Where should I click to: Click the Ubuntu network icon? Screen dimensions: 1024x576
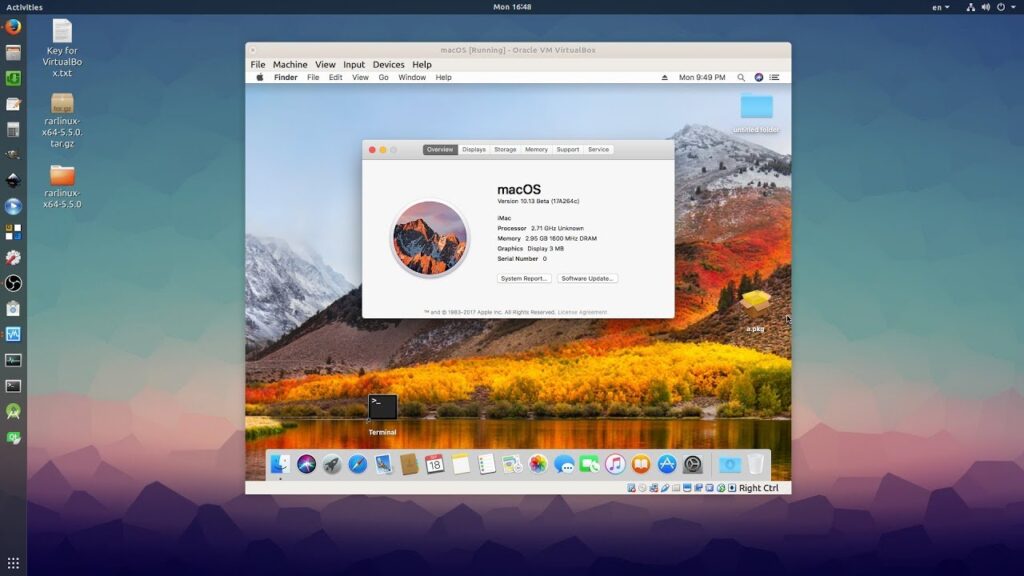970,7
